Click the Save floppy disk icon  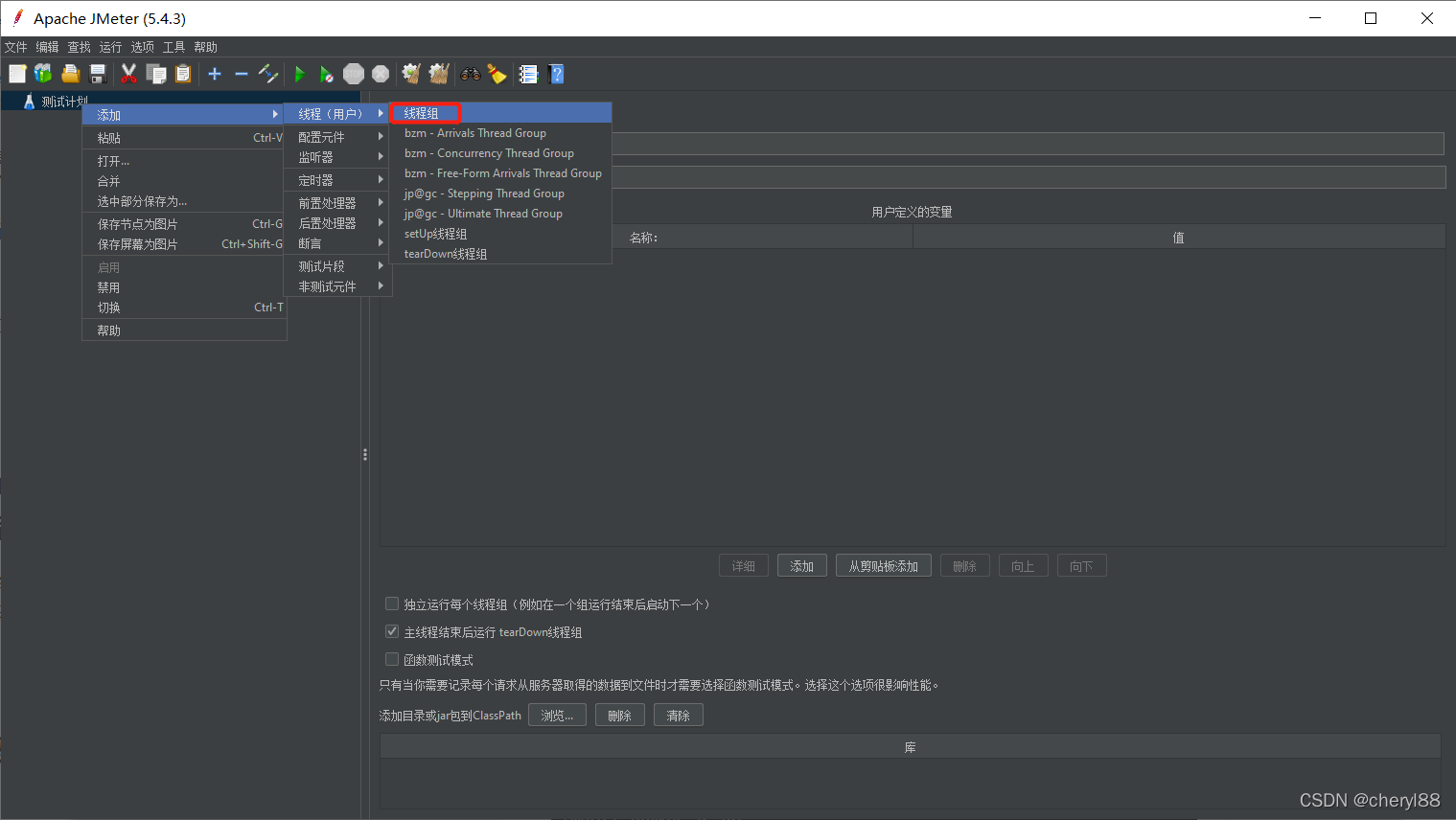pyautogui.click(x=97, y=74)
